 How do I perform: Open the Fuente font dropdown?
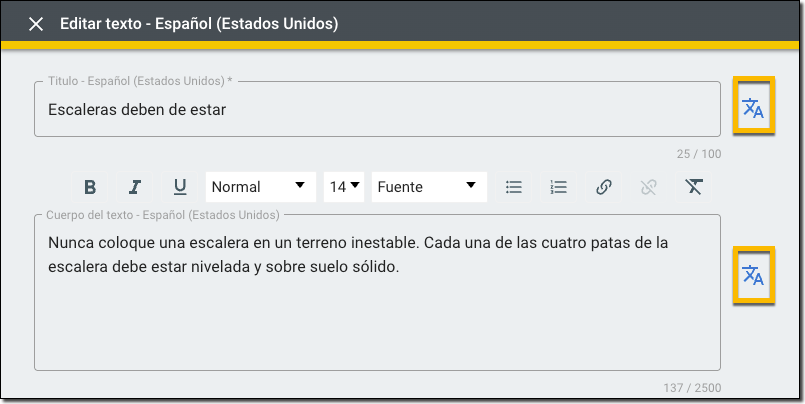point(428,187)
